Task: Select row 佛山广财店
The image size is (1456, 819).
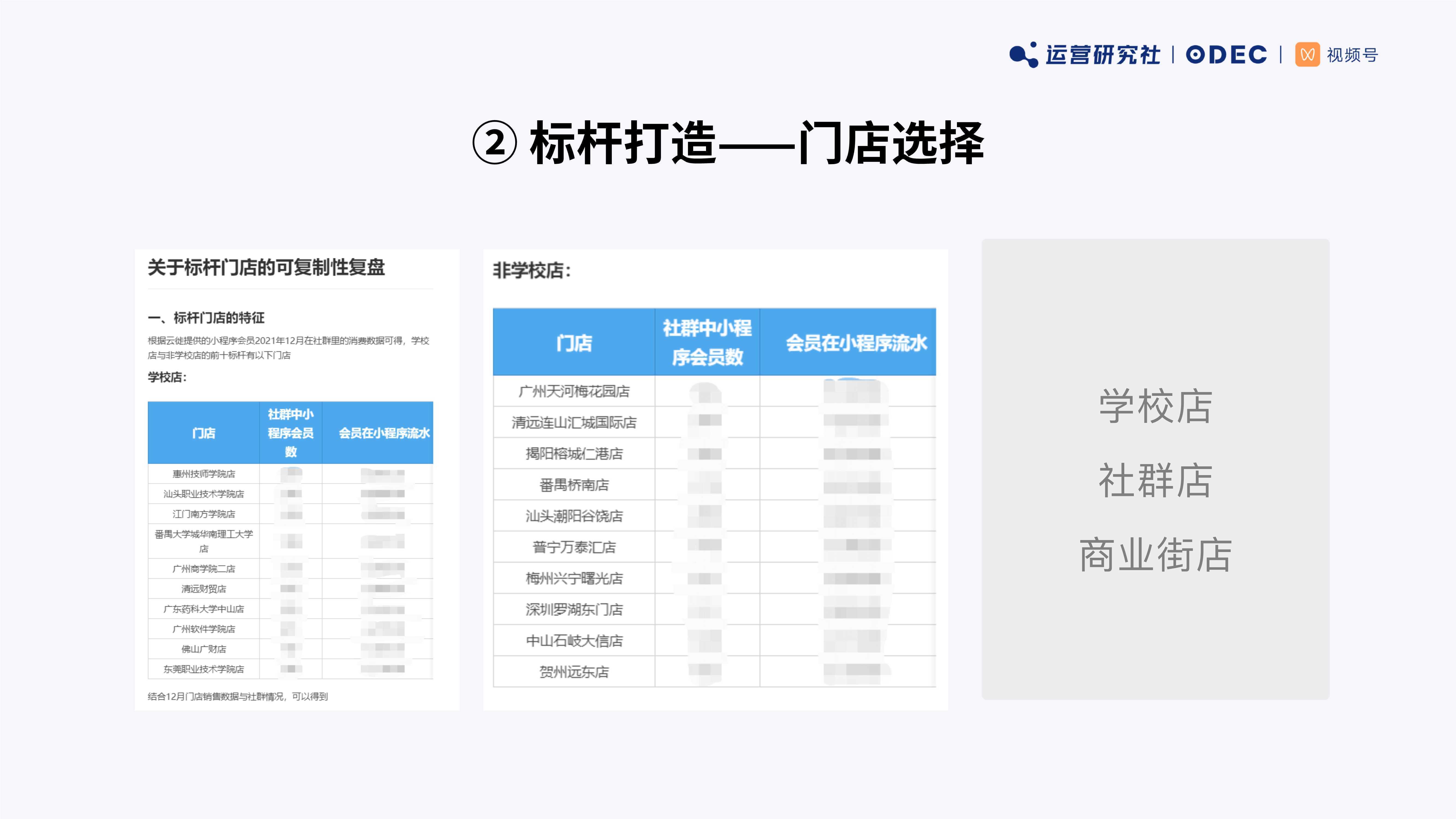Action: pos(290,649)
